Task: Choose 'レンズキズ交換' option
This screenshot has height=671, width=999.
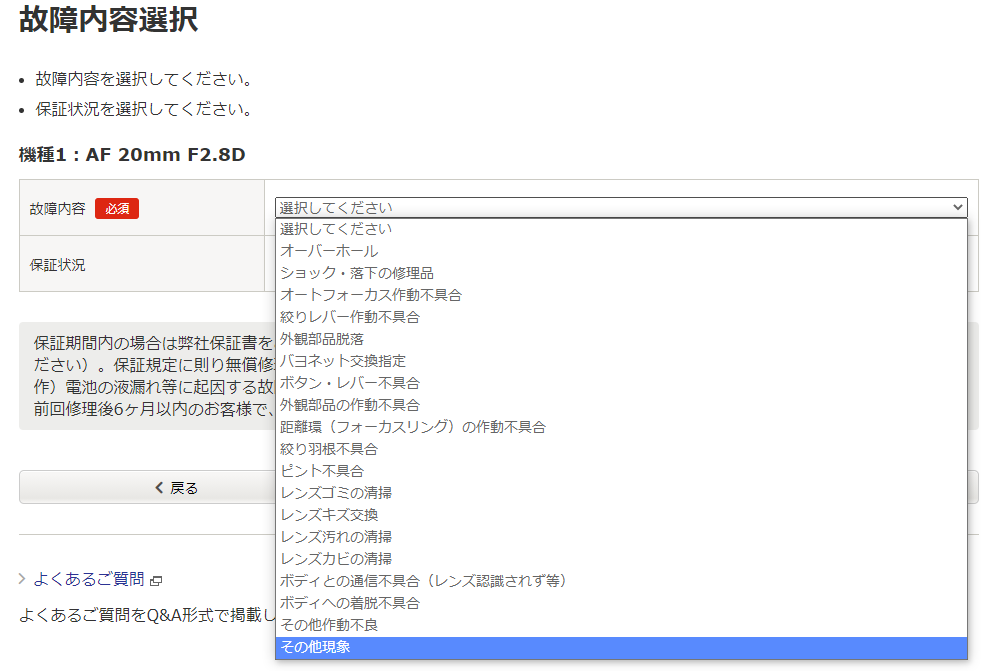Action: tap(329, 515)
